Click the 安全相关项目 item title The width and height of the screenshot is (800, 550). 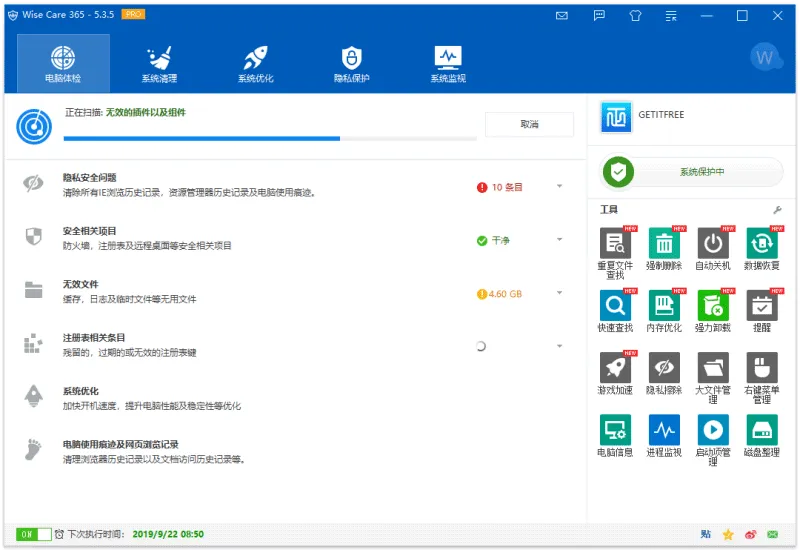pyautogui.click(x=90, y=231)
